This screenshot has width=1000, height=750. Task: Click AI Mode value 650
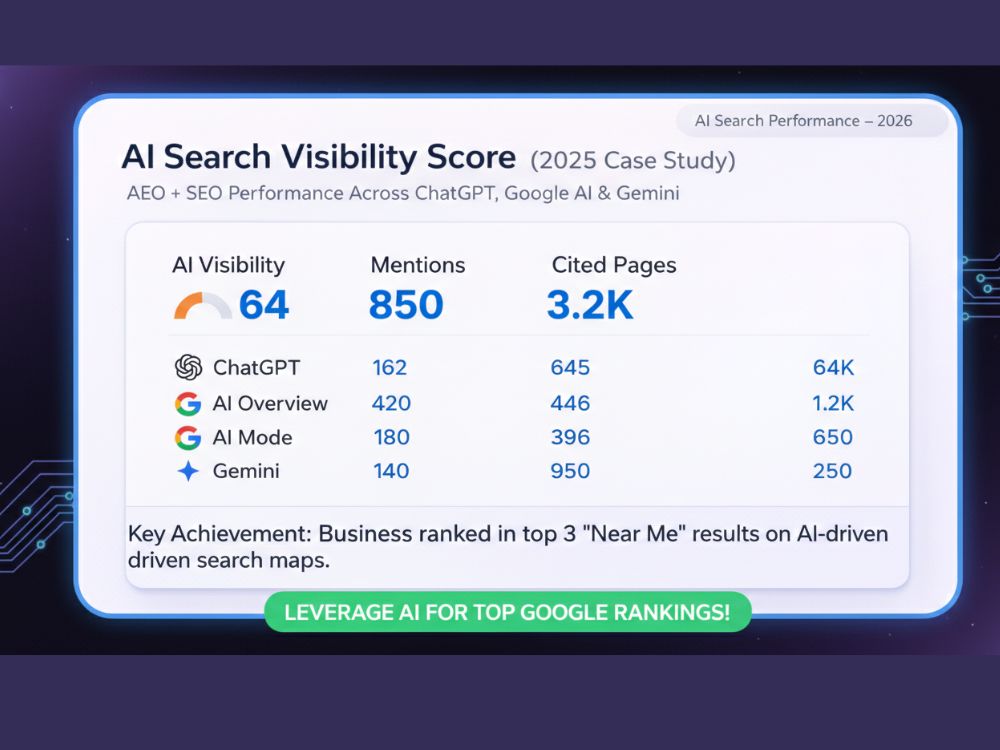coord(832,438)
